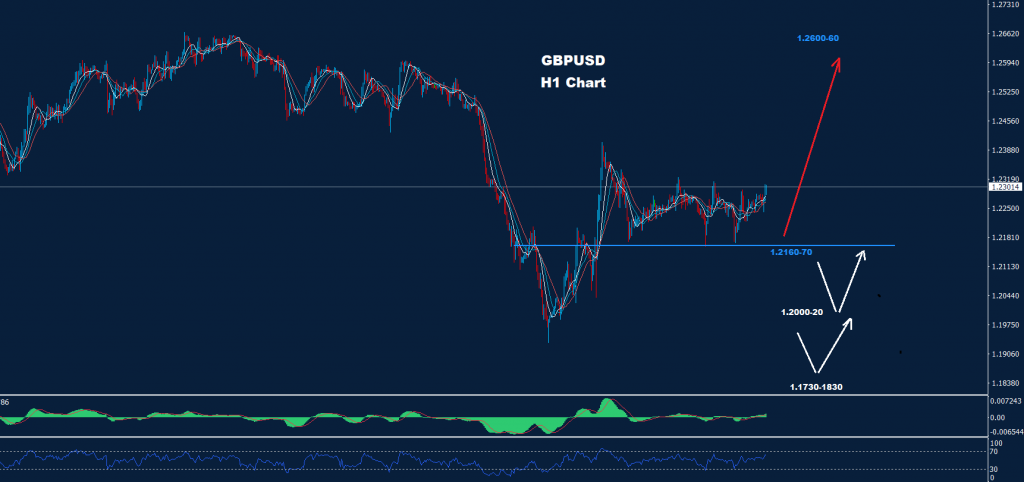Select the 1.2000-20 price zone label
1024x482 pixels.
pyautogui.click(x=802, y=312)
